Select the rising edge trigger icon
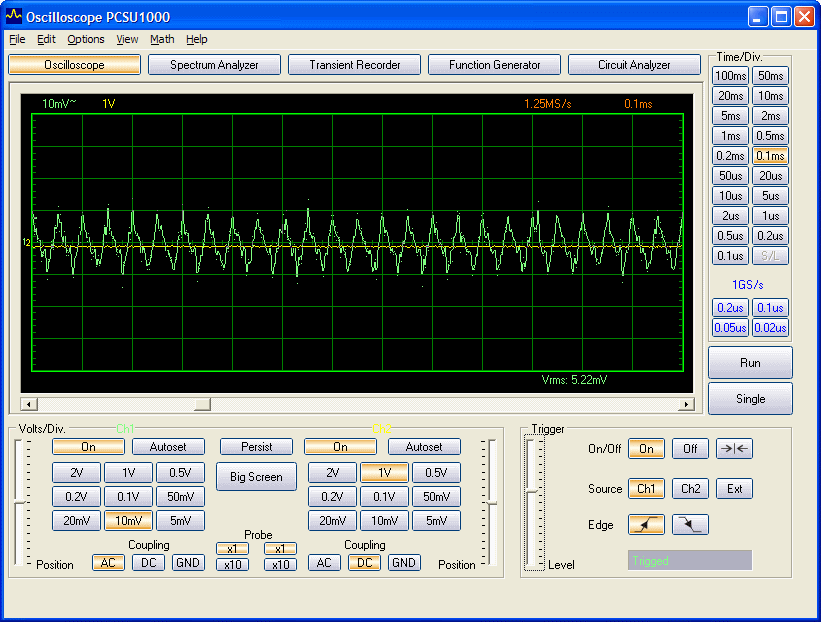Image resolution: width=821 pixels, height=622 pixels. click(x=646, y=524)
